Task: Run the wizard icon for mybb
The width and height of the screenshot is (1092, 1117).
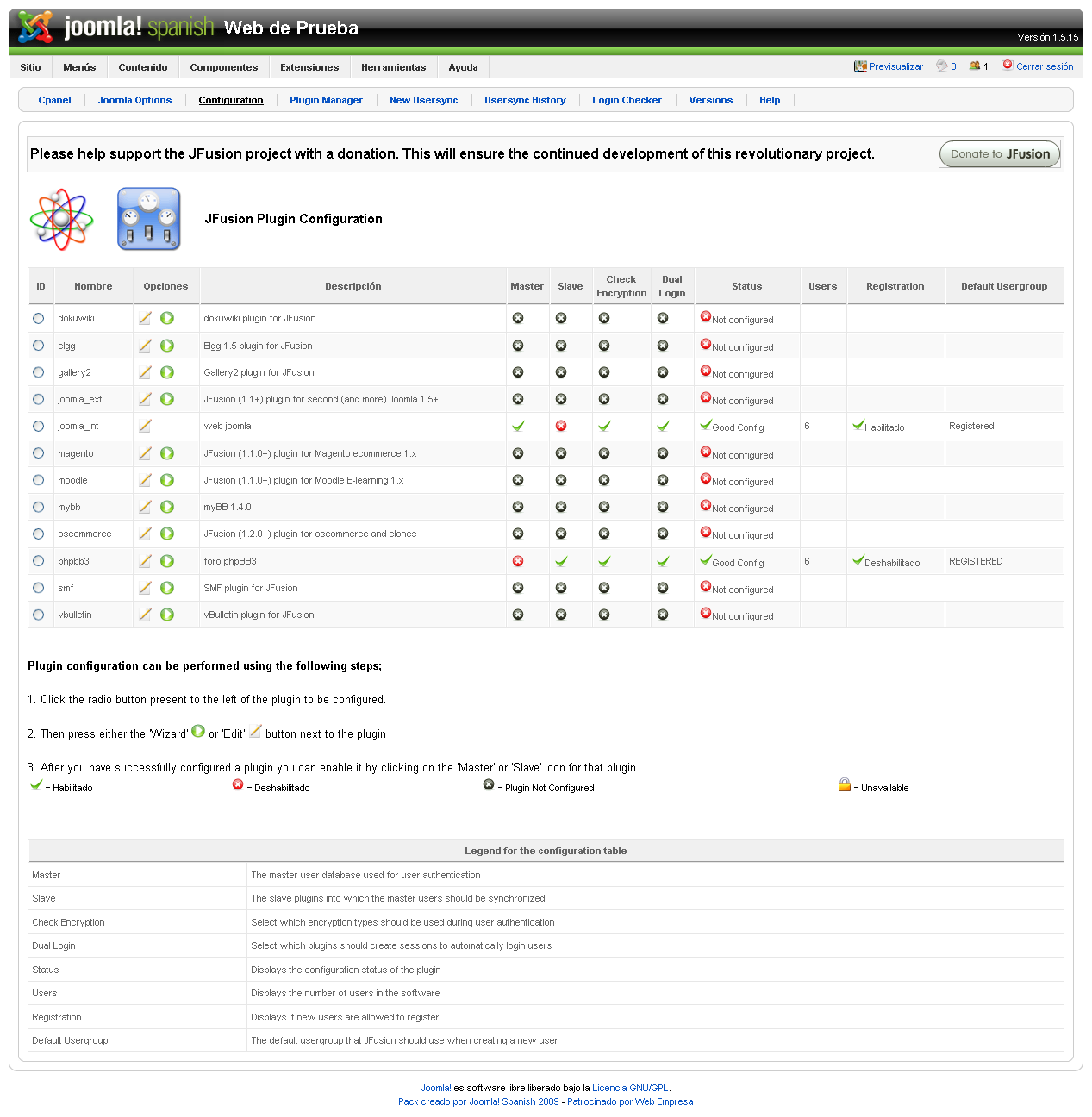Action: [x=167, y=507]
